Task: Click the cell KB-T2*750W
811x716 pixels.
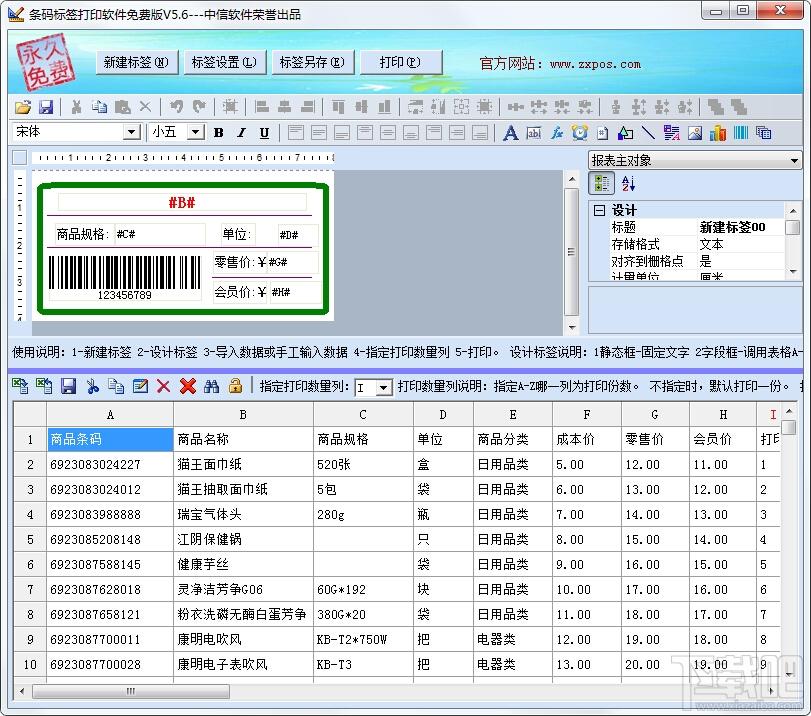Action: [363, 639]
